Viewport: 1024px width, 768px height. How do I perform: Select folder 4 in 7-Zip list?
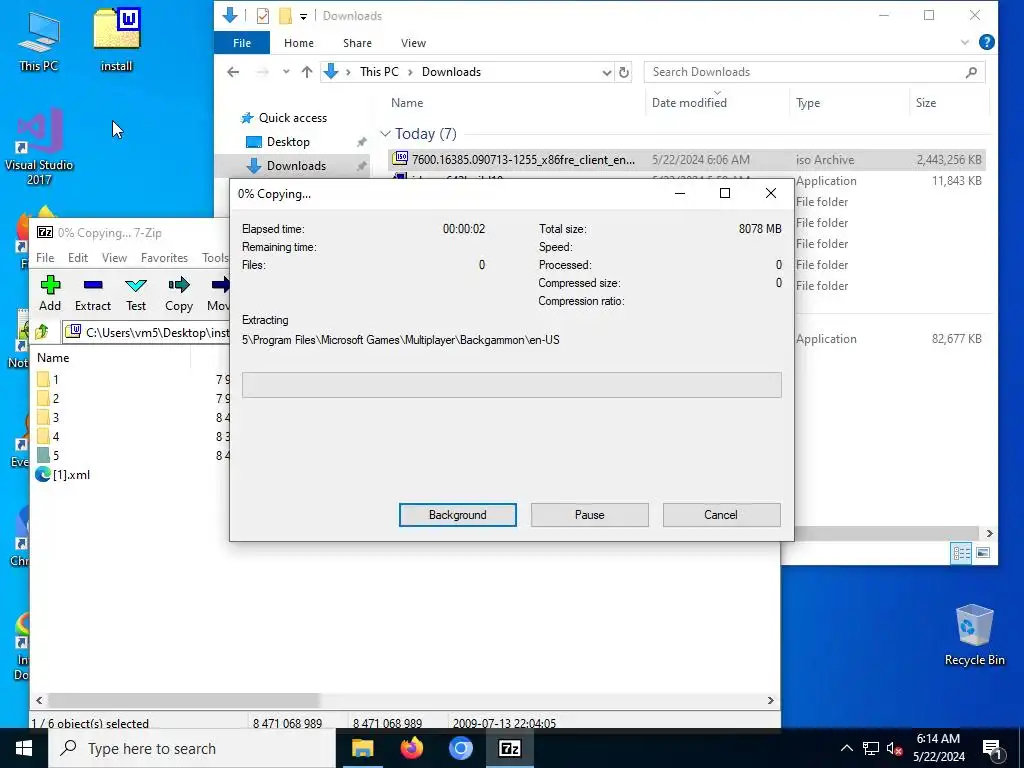(49, 436)
